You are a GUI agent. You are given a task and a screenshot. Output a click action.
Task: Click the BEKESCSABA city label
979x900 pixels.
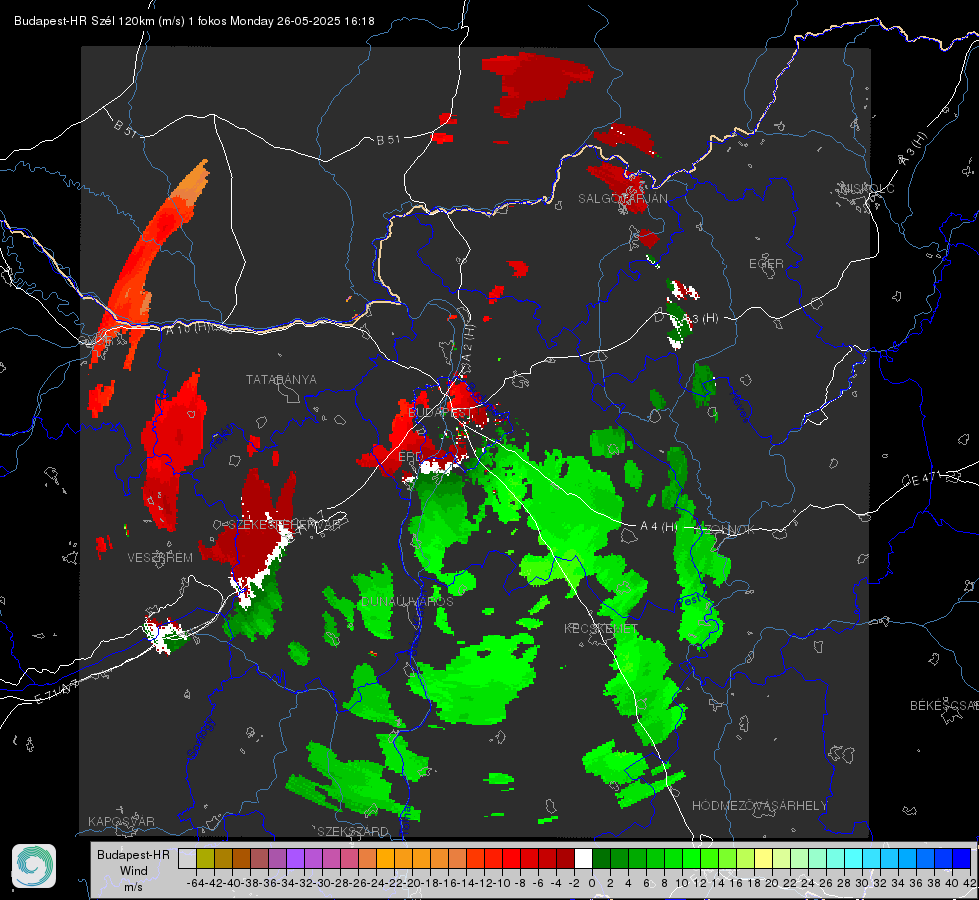[x=944, y=706]
